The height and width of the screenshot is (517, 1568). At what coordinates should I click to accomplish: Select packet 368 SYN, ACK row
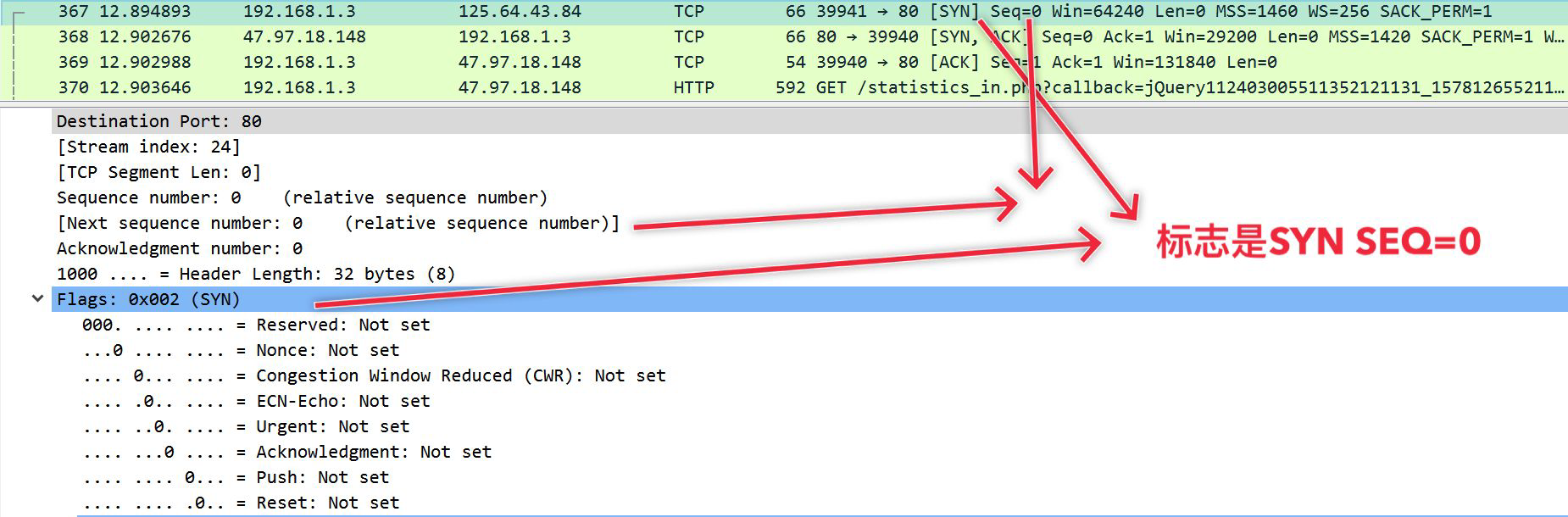[x=784, y=37]
